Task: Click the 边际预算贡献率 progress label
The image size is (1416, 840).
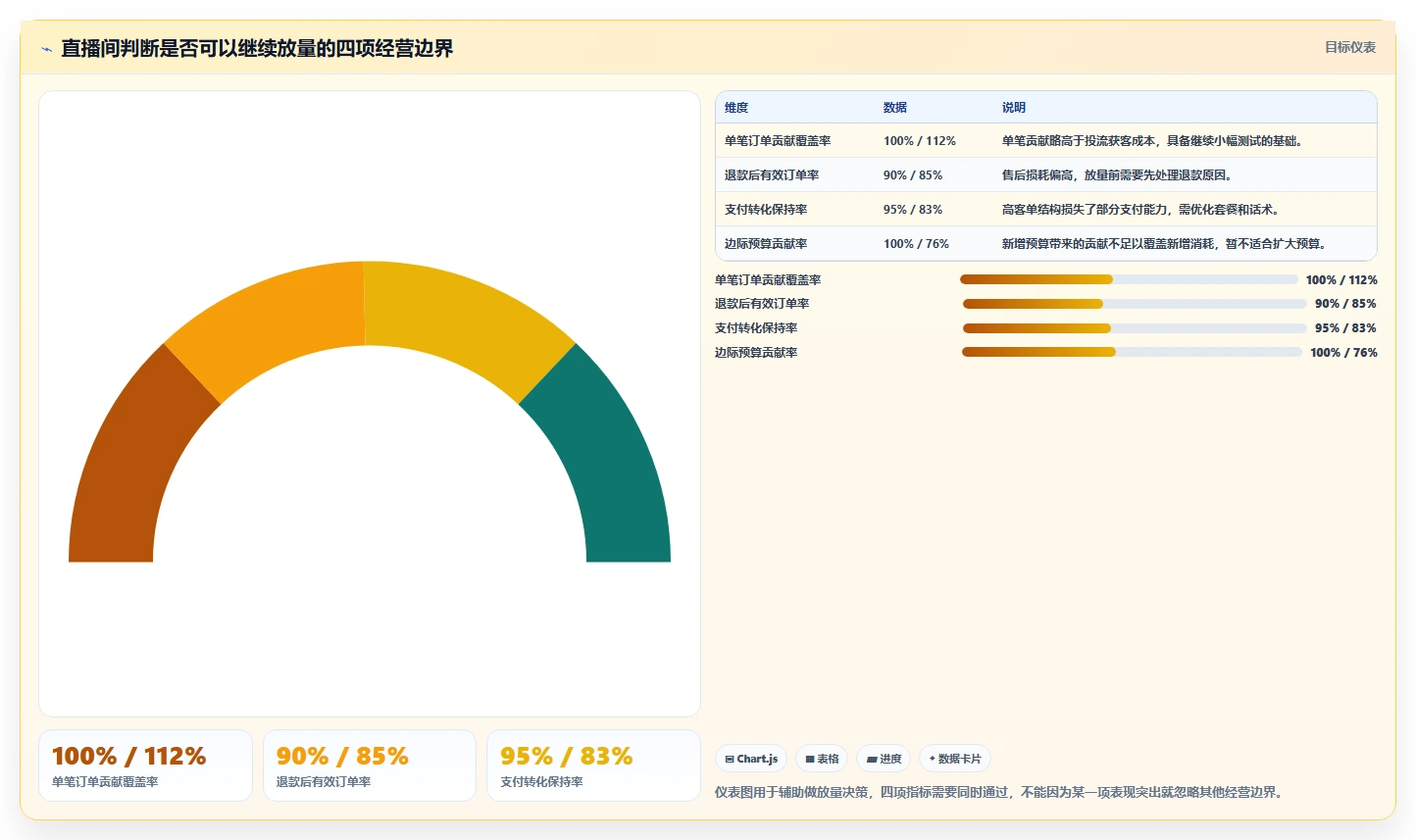Action: point(756,353)
